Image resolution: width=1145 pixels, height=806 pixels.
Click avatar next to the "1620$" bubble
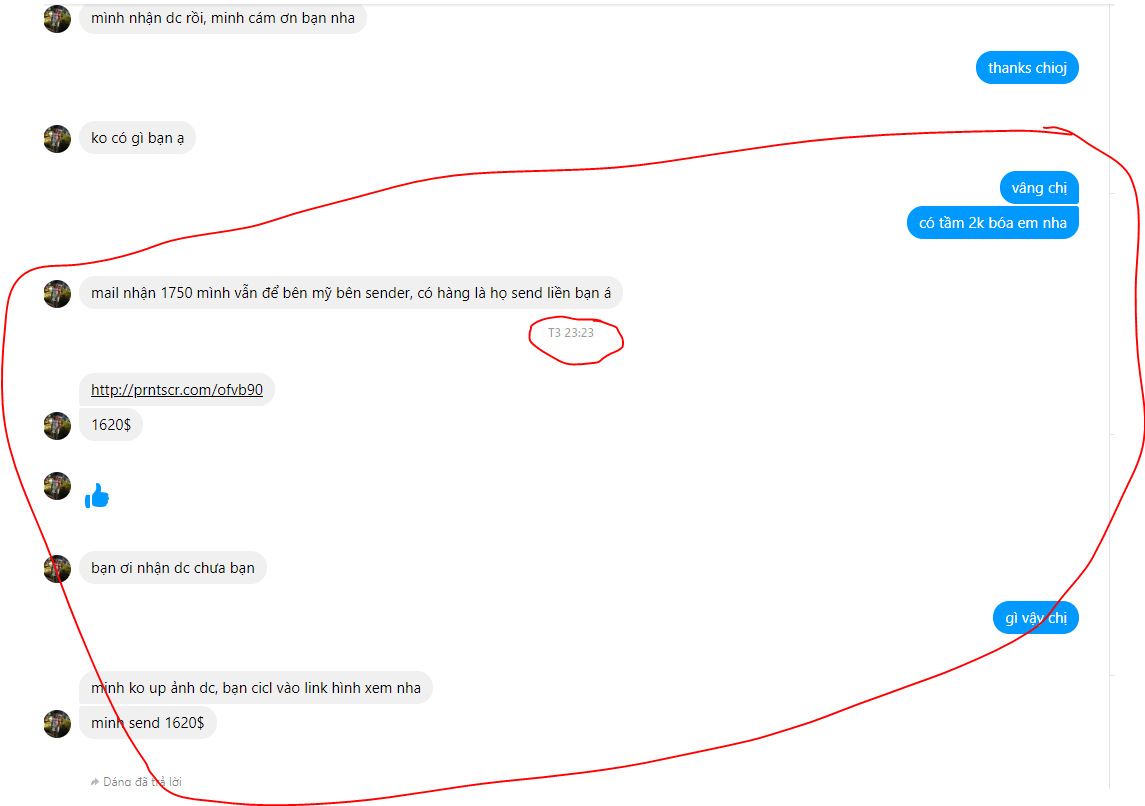click(x=57, y=426)
